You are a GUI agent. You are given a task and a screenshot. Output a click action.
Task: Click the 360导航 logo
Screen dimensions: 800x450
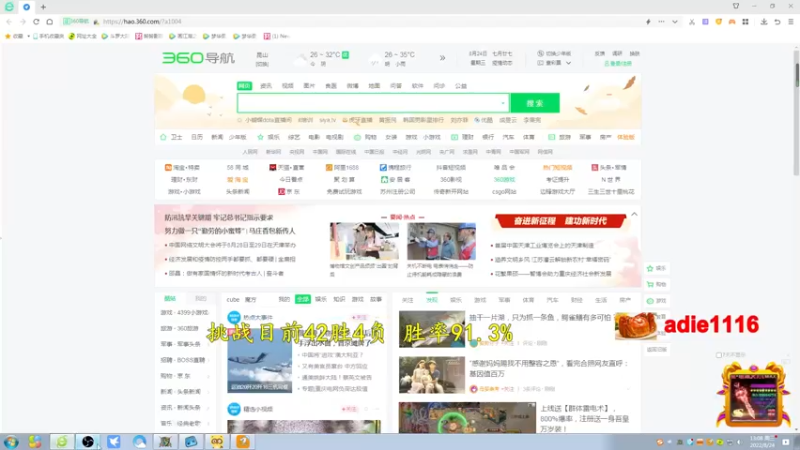pos(198,58)
